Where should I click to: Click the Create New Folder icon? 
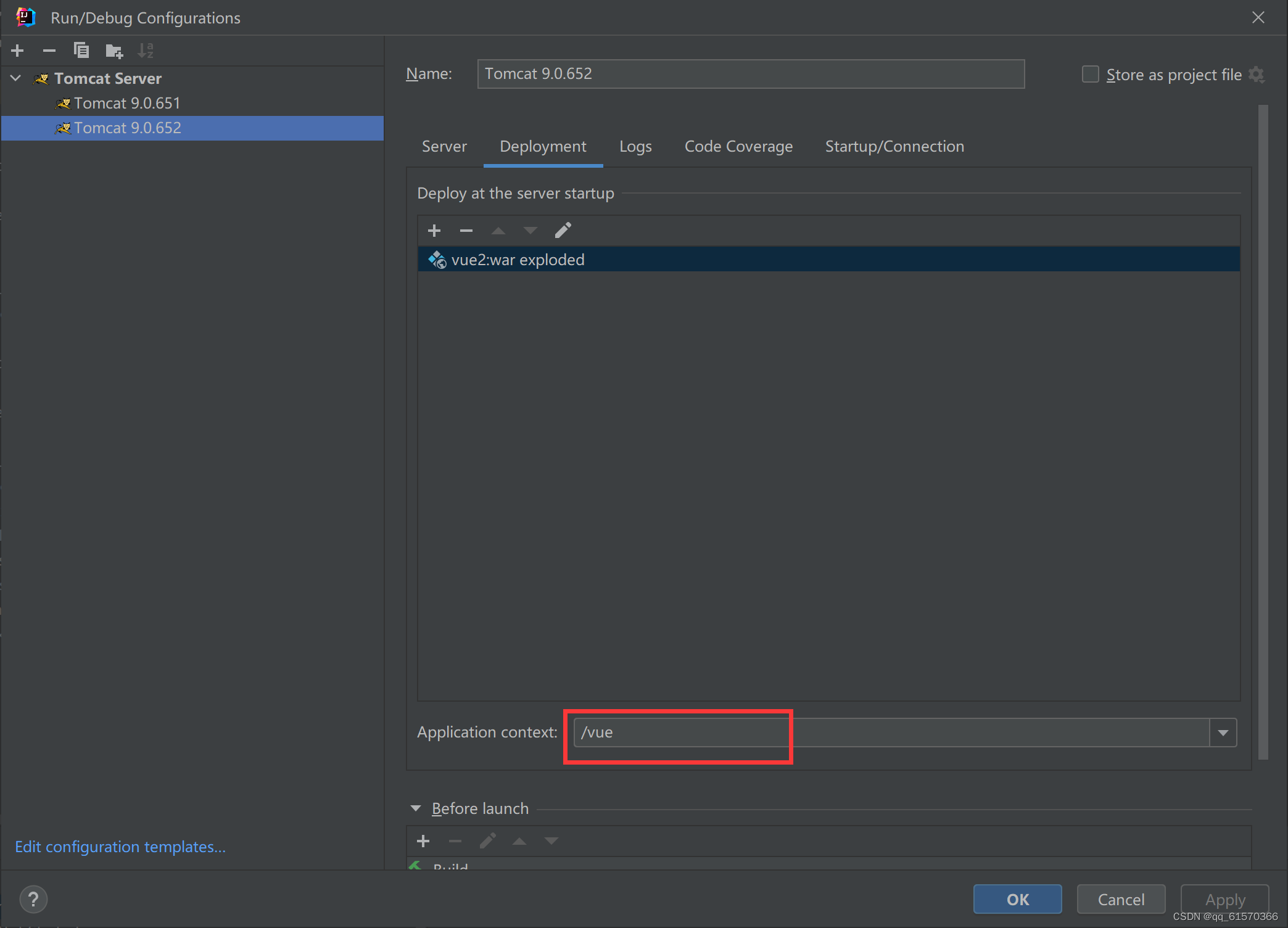114,51
